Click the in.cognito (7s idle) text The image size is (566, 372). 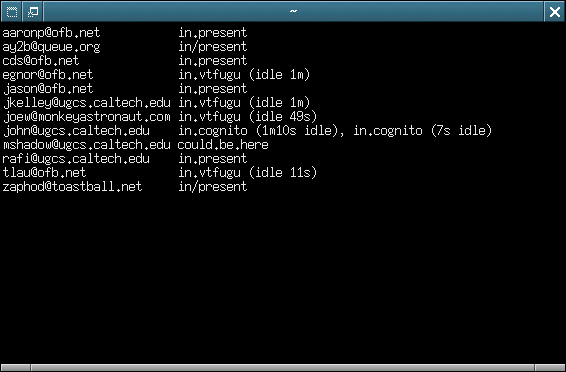tap(422, 131)
